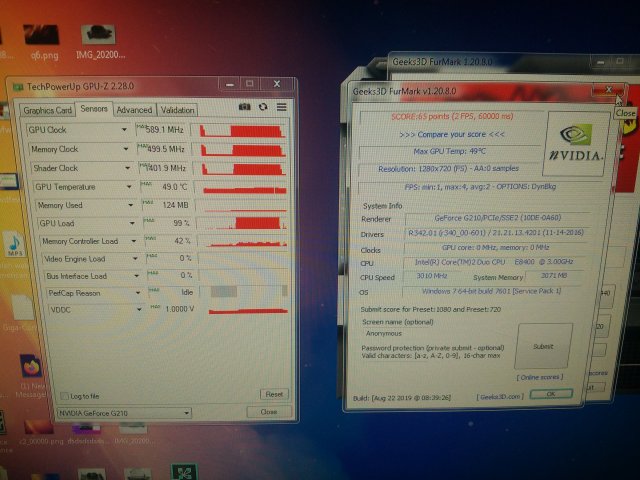Open the GPU-Z hamburger menu
Image resolution: width=640 pixels, height=480 pixels.
coord(282,107)
